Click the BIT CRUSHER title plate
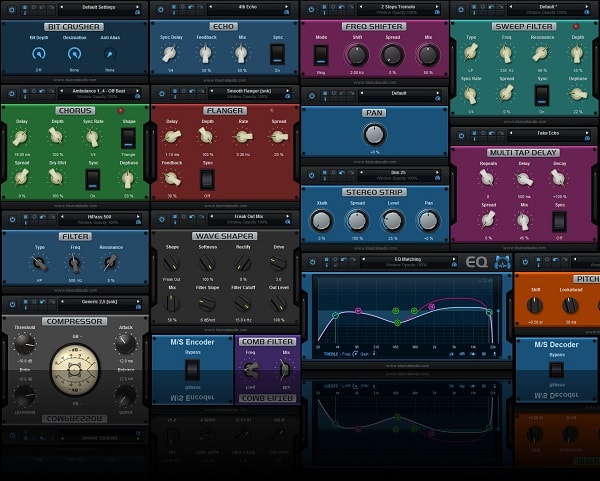Screen dimensions: 600x481 74,27
